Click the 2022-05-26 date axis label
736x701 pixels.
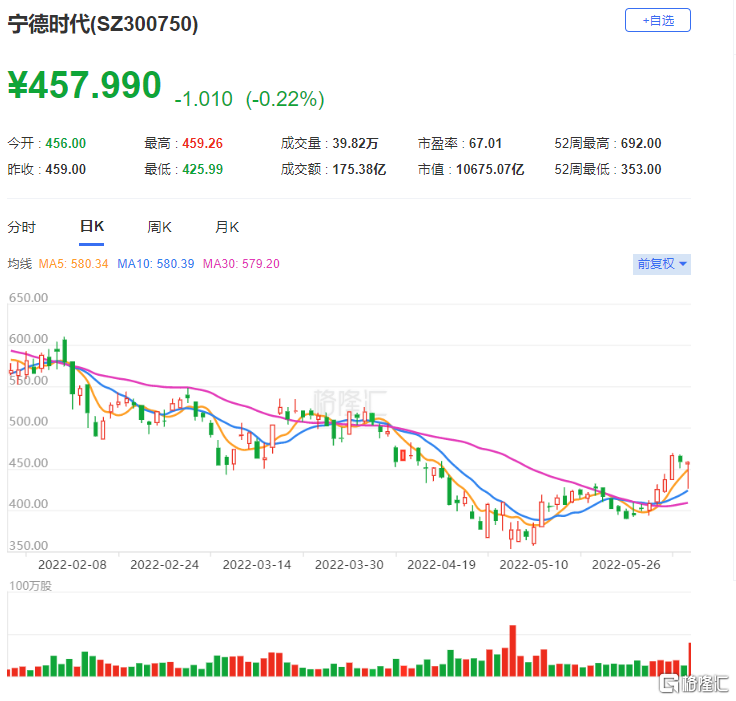coord(626,564)
